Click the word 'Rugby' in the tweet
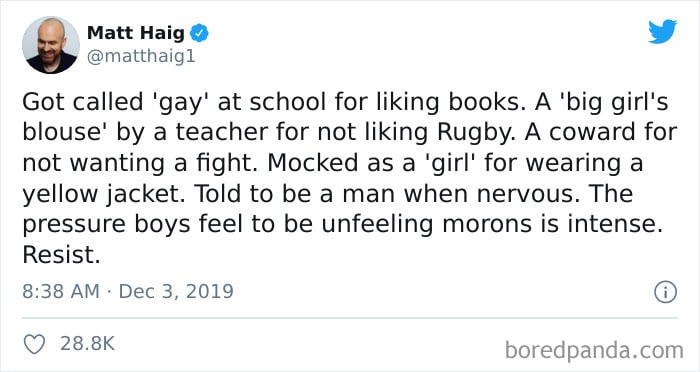Screen dimensions: 700x372 tap(477, 133)
